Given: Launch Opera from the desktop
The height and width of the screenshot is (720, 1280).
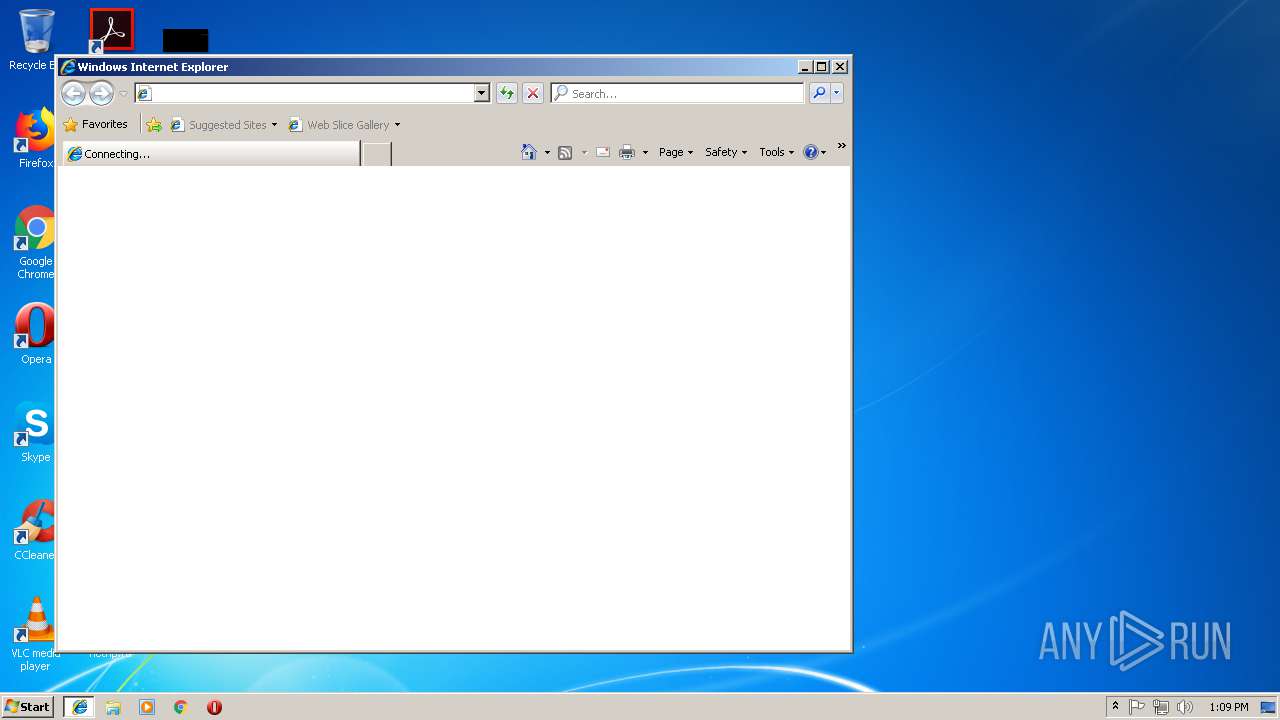Looking at the screenshot, I should (35, 334).
